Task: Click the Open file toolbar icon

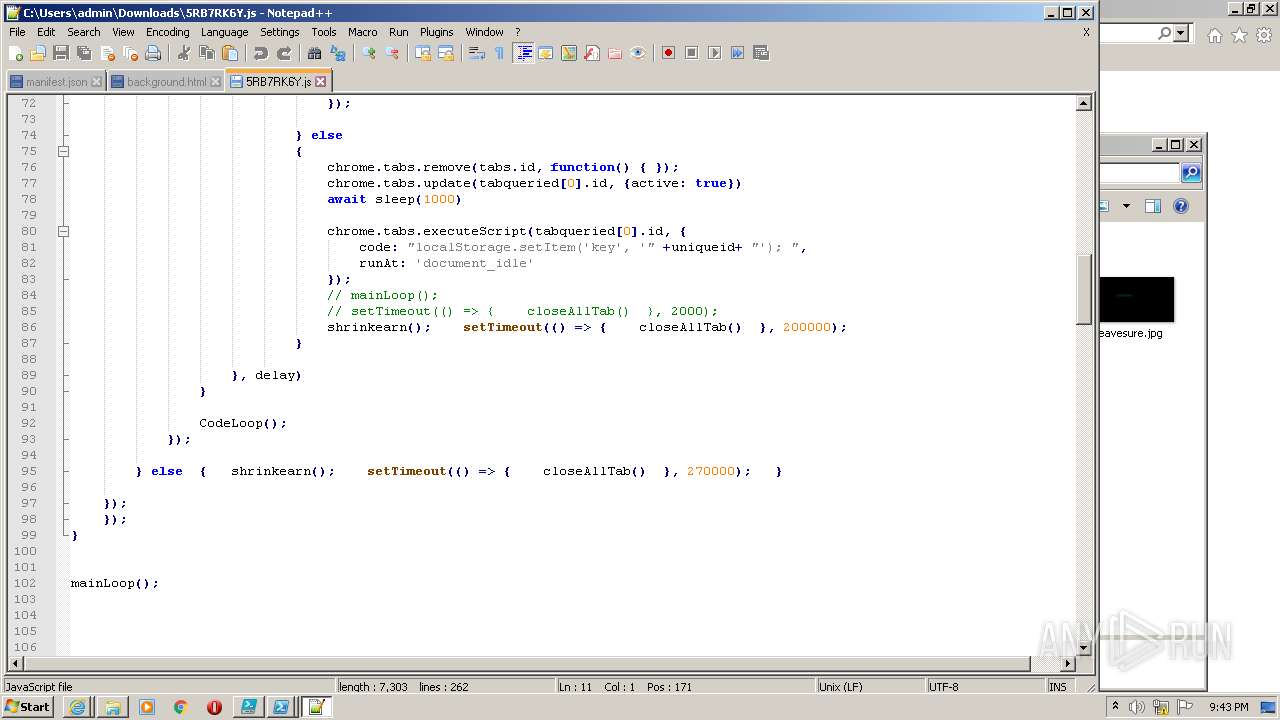Action: (38, 53)
